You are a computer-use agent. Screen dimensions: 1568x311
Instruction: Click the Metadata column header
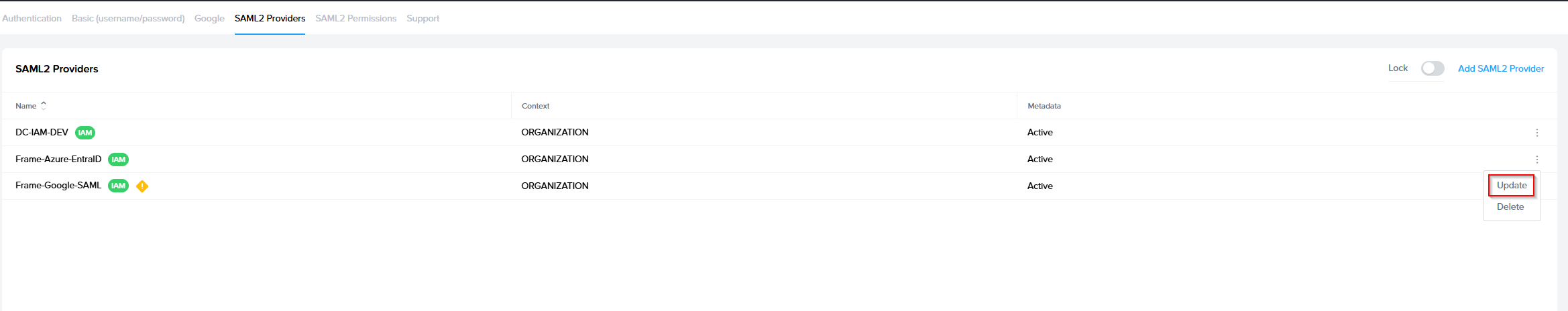pyautogui.click(x=1044, y=106)
